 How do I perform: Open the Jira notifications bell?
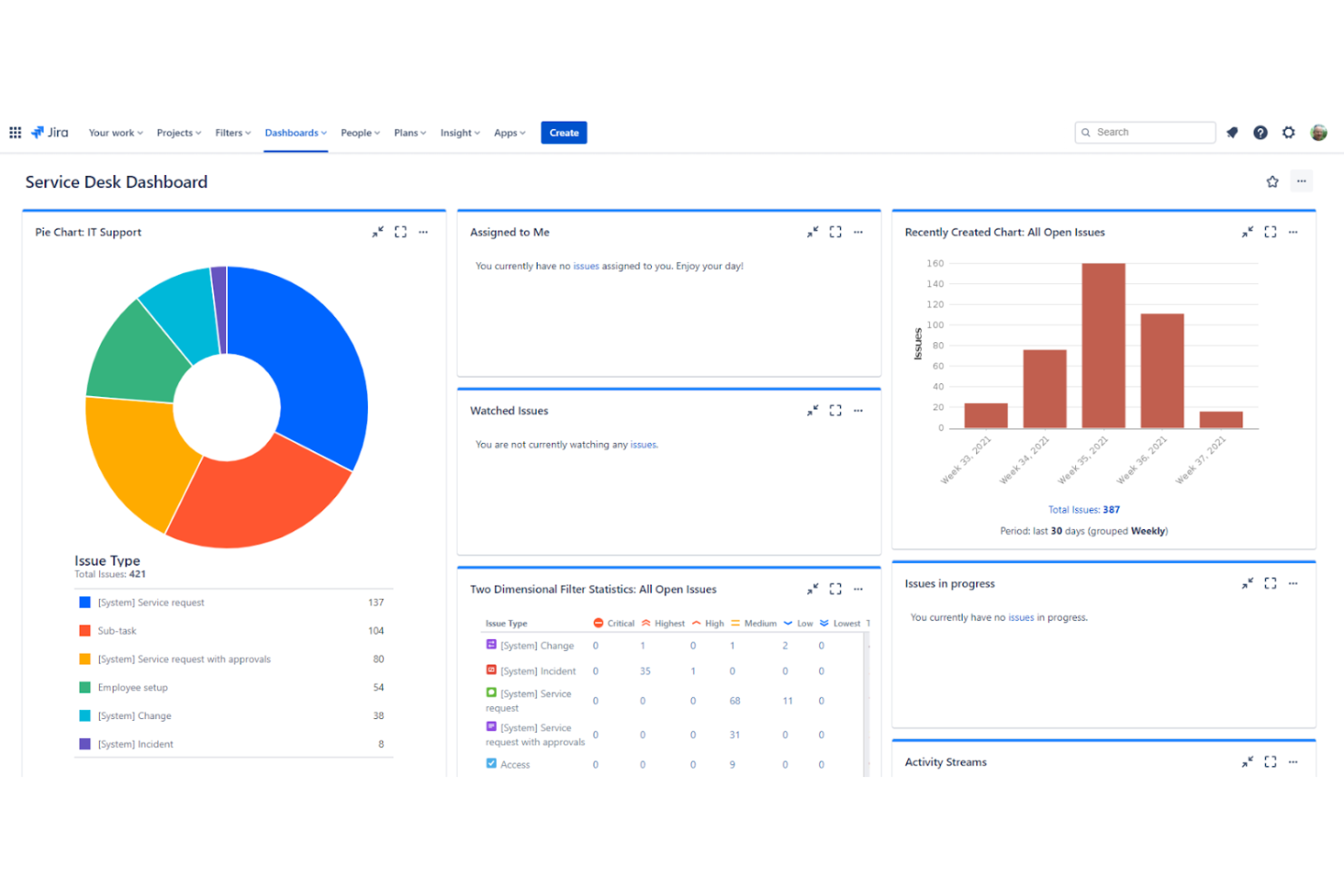click(x=1231, y=133)
